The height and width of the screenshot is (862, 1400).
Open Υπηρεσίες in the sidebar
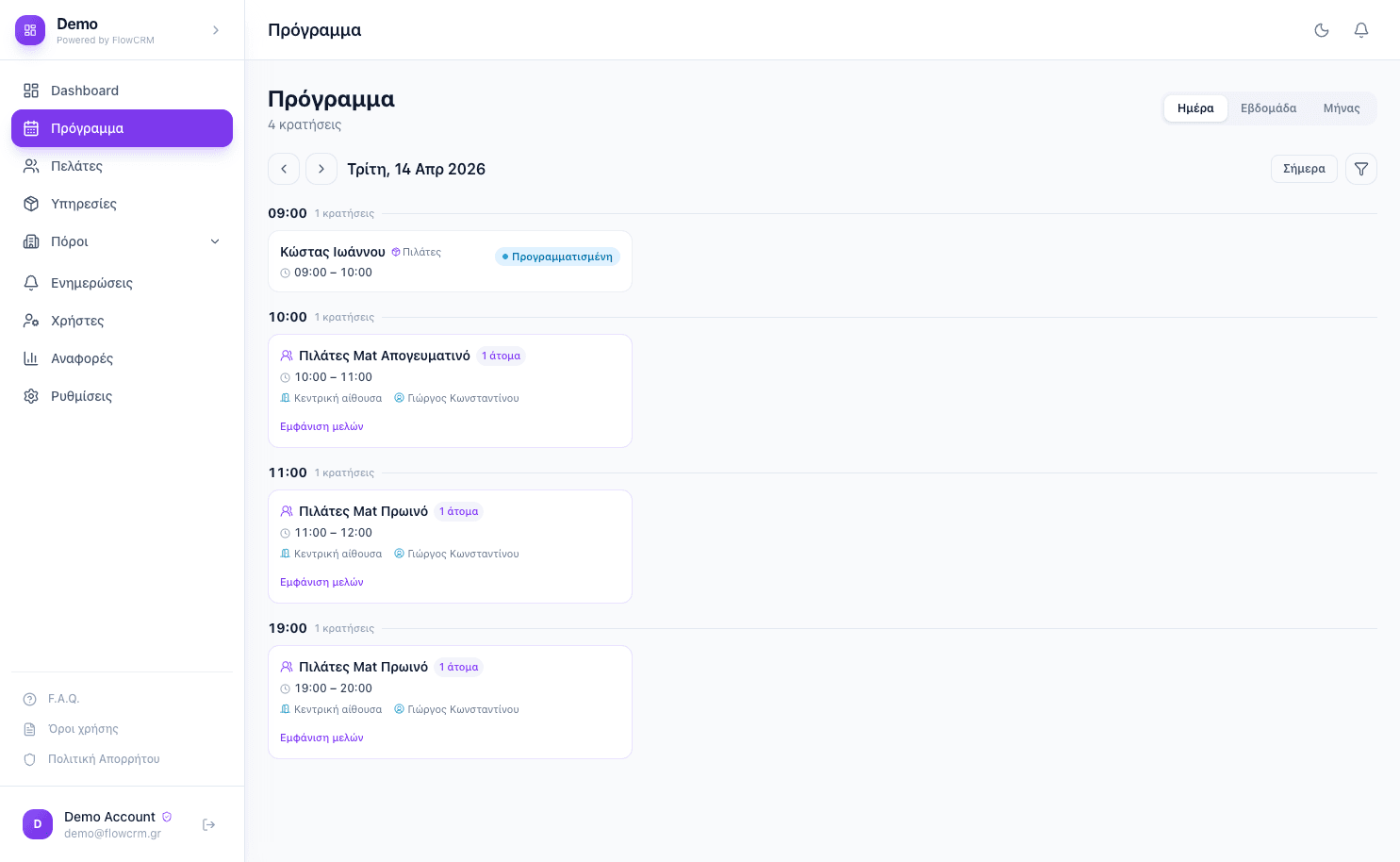pos(122,204)
